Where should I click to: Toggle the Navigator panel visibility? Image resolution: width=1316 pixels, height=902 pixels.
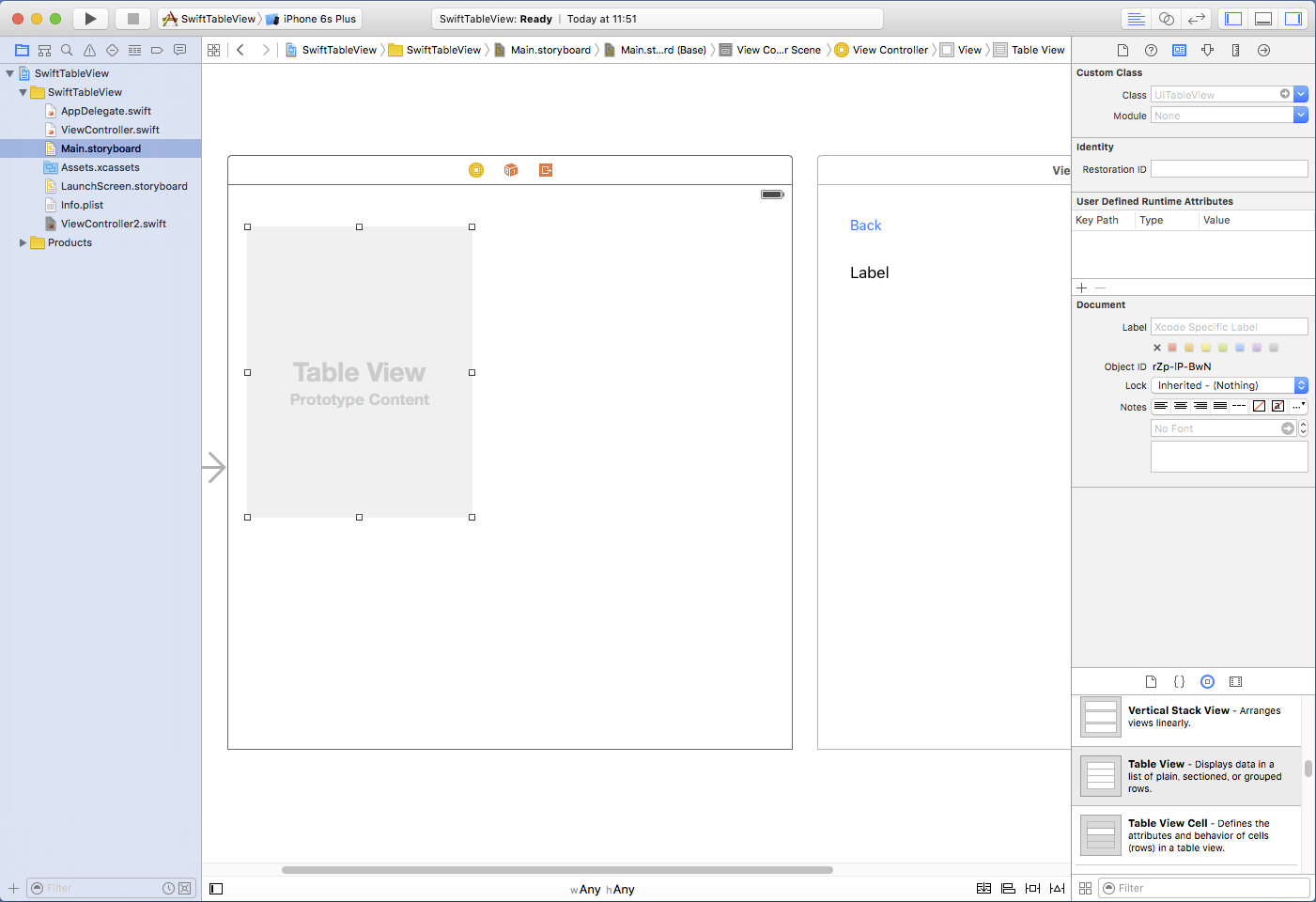[1233, 19]
